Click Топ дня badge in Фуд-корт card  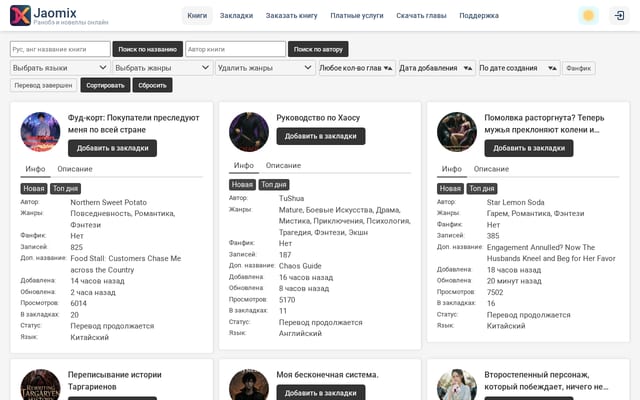65,189
